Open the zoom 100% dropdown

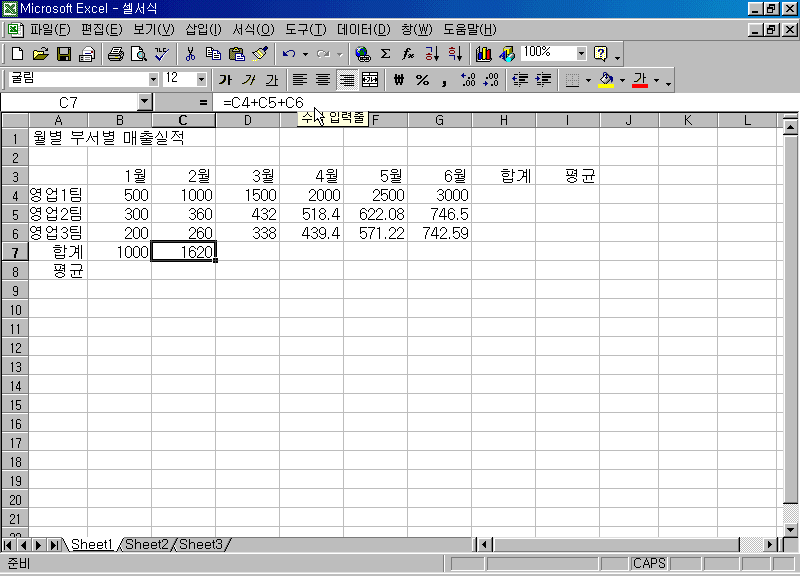581,54
